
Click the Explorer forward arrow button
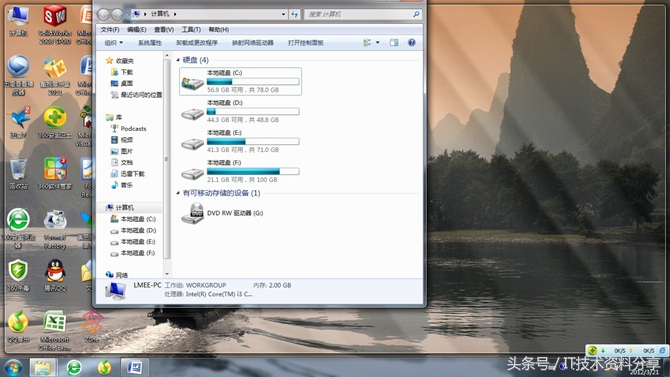click(117, 15)
